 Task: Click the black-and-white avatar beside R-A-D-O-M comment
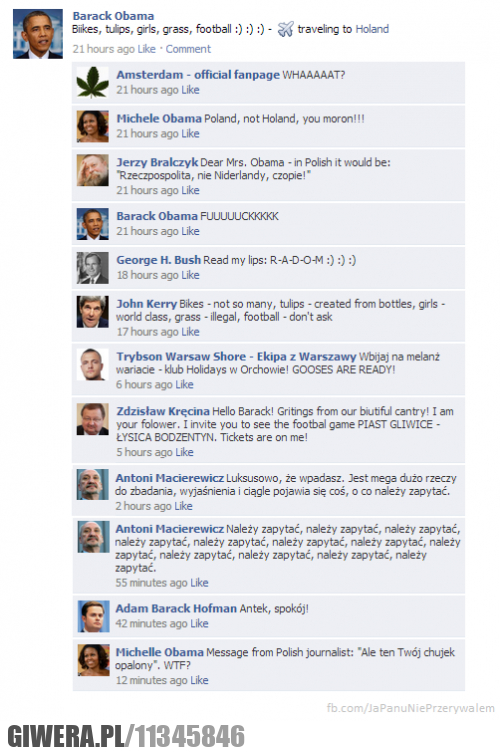93,268
